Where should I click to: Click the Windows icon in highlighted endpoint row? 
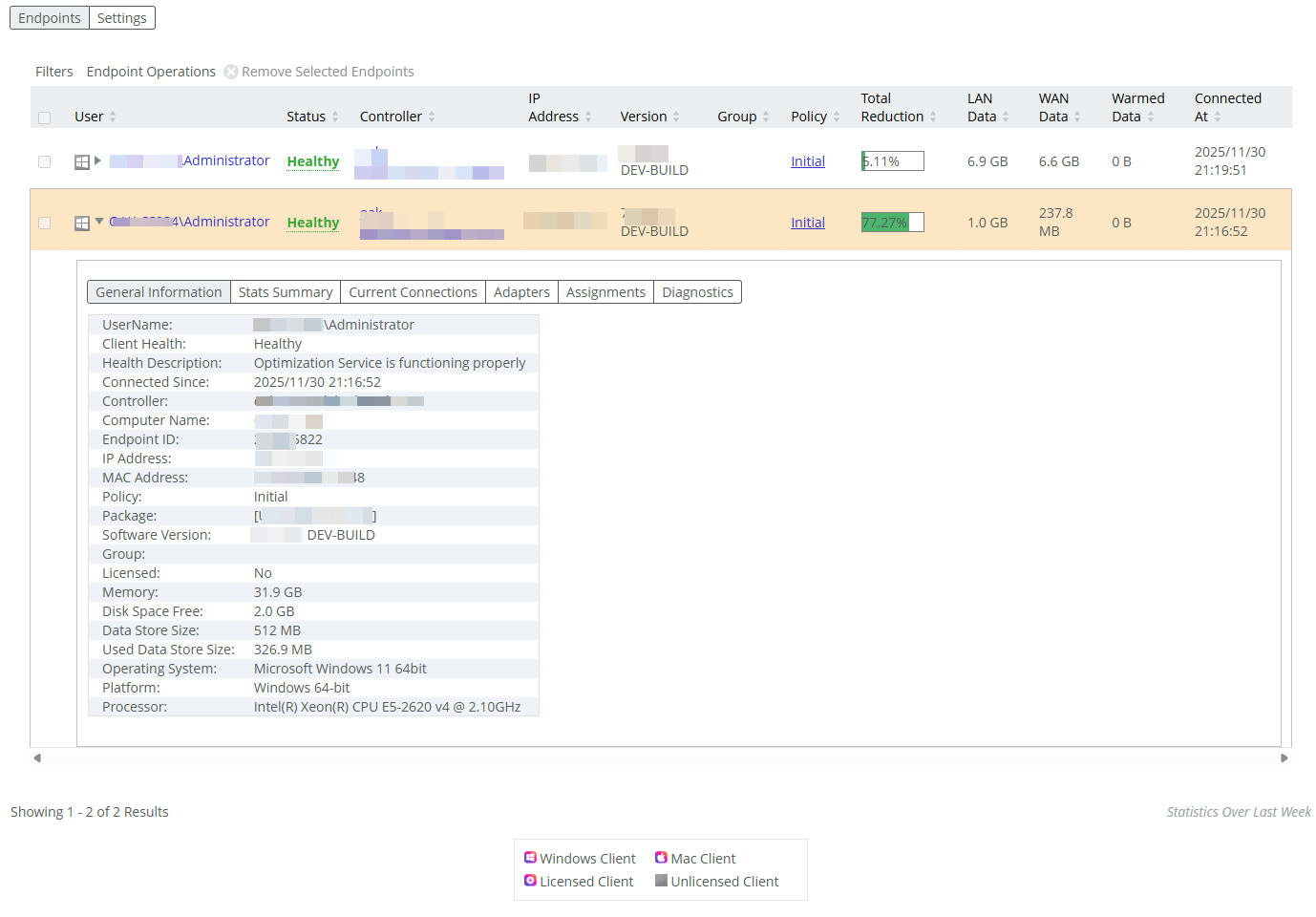tap(82, 224)
